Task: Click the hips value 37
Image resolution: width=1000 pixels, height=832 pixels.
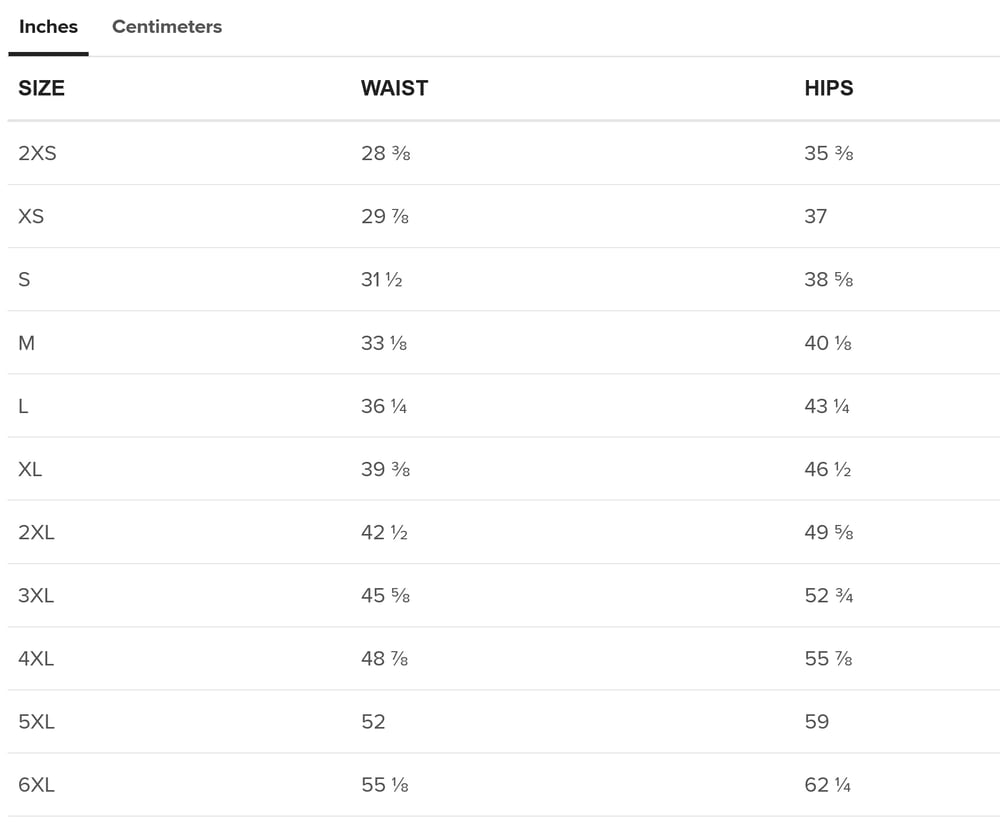Action: [x=816, y=216]
